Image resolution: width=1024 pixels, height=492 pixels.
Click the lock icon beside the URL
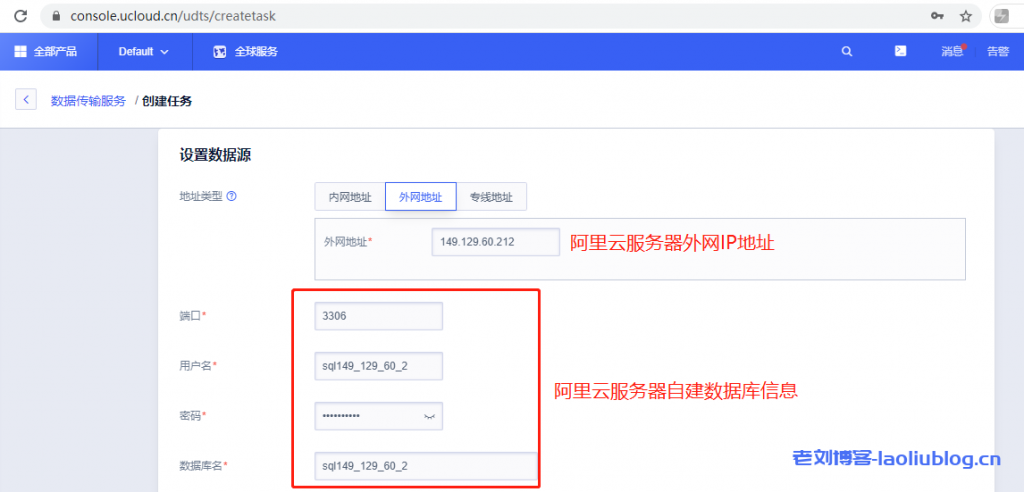tap(55, 16)
